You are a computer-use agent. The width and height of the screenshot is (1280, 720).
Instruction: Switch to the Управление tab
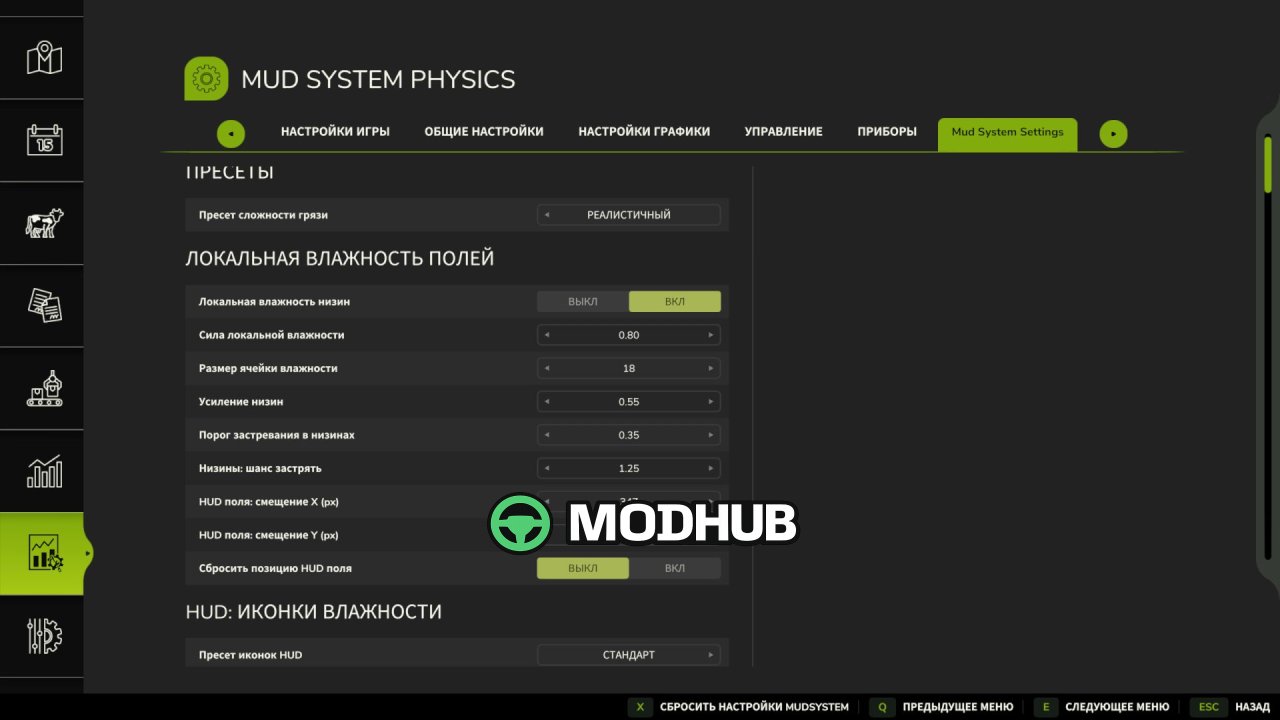click(x=784, y=132)
